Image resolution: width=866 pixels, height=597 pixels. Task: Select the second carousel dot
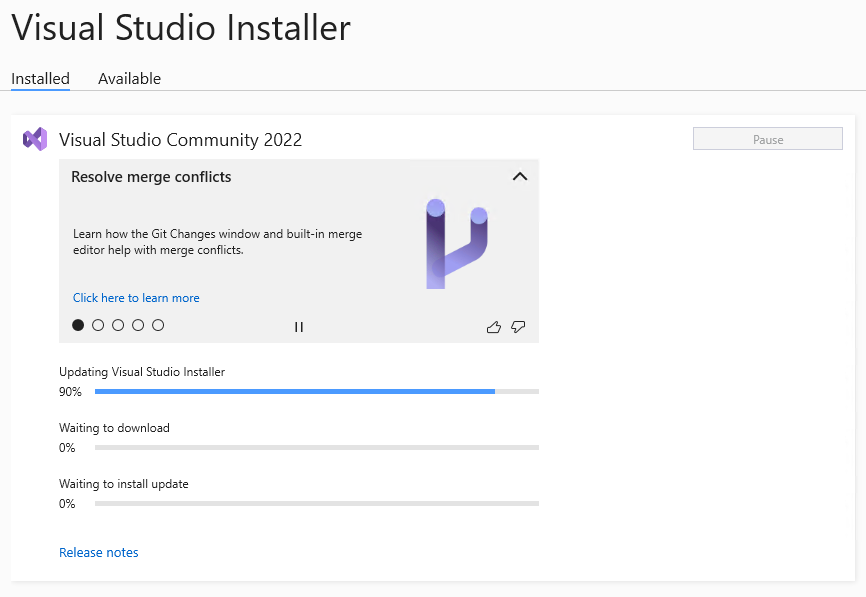(98, 325)
